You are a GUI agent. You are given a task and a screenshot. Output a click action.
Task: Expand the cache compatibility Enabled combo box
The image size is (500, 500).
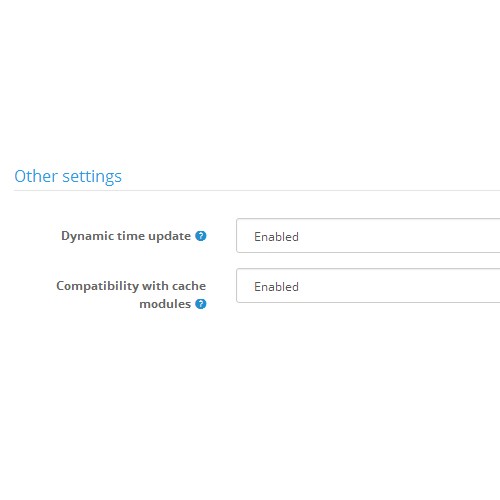click(368, 286)
